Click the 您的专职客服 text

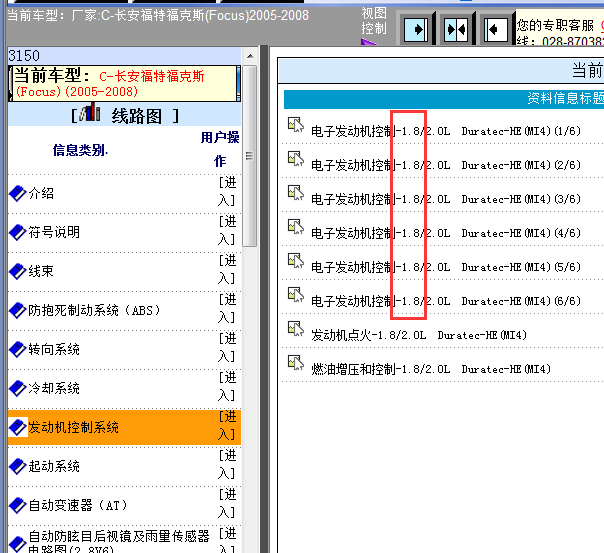tap(555, 25)
